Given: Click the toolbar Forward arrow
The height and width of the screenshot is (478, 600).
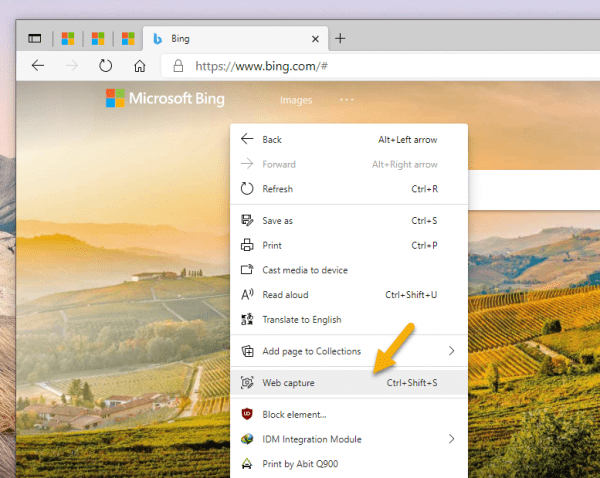Looking at the screenshot, I should point(72,66).
